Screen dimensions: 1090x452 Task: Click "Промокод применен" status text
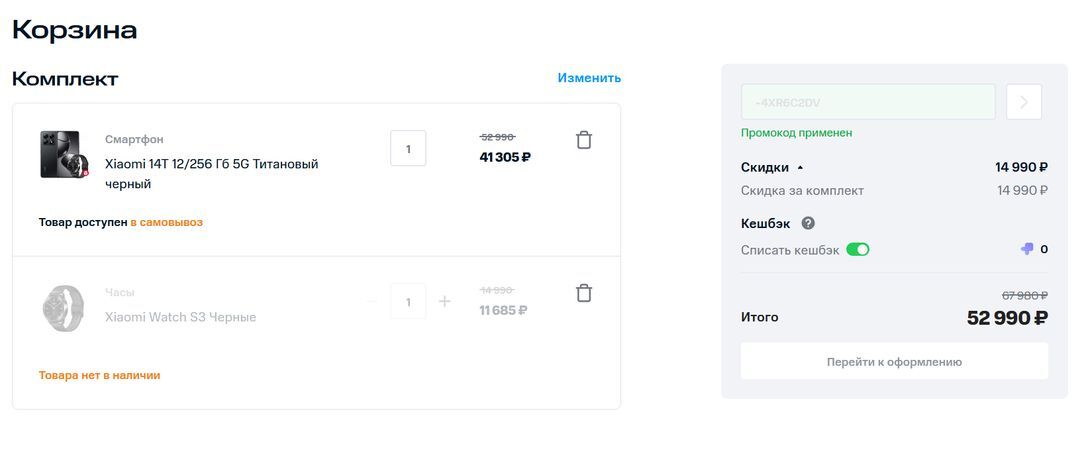click(x=797, y=133)
